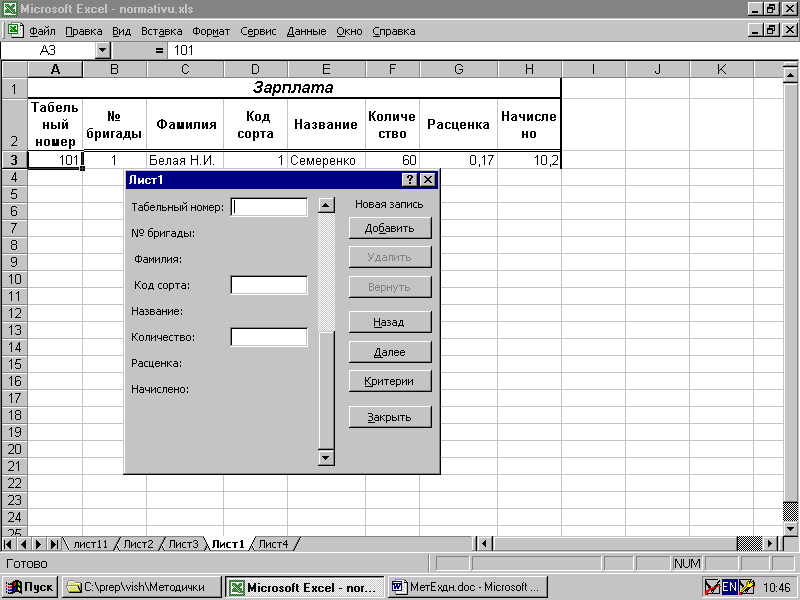
Task: Click the formula bar showing 101
Action: [482, 50]
